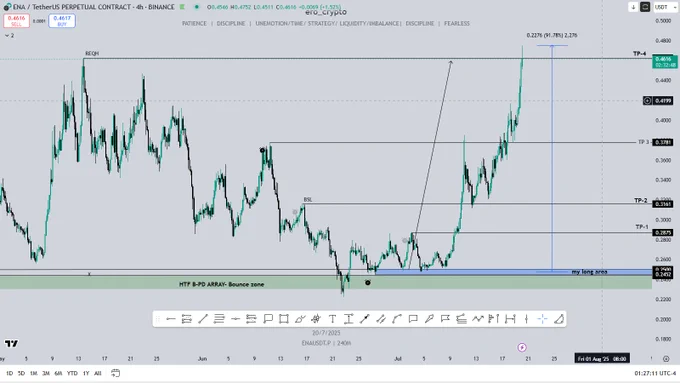Image resolution: width=680 pixels, height=383 pixels.
Task: Click the TP-2 price level label
Action: 641,200
